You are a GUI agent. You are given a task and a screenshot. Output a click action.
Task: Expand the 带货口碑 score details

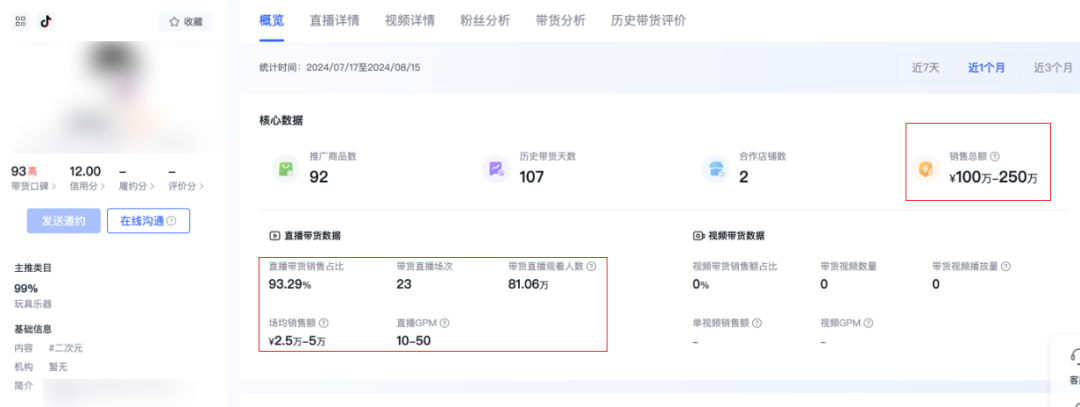point(32,186)
